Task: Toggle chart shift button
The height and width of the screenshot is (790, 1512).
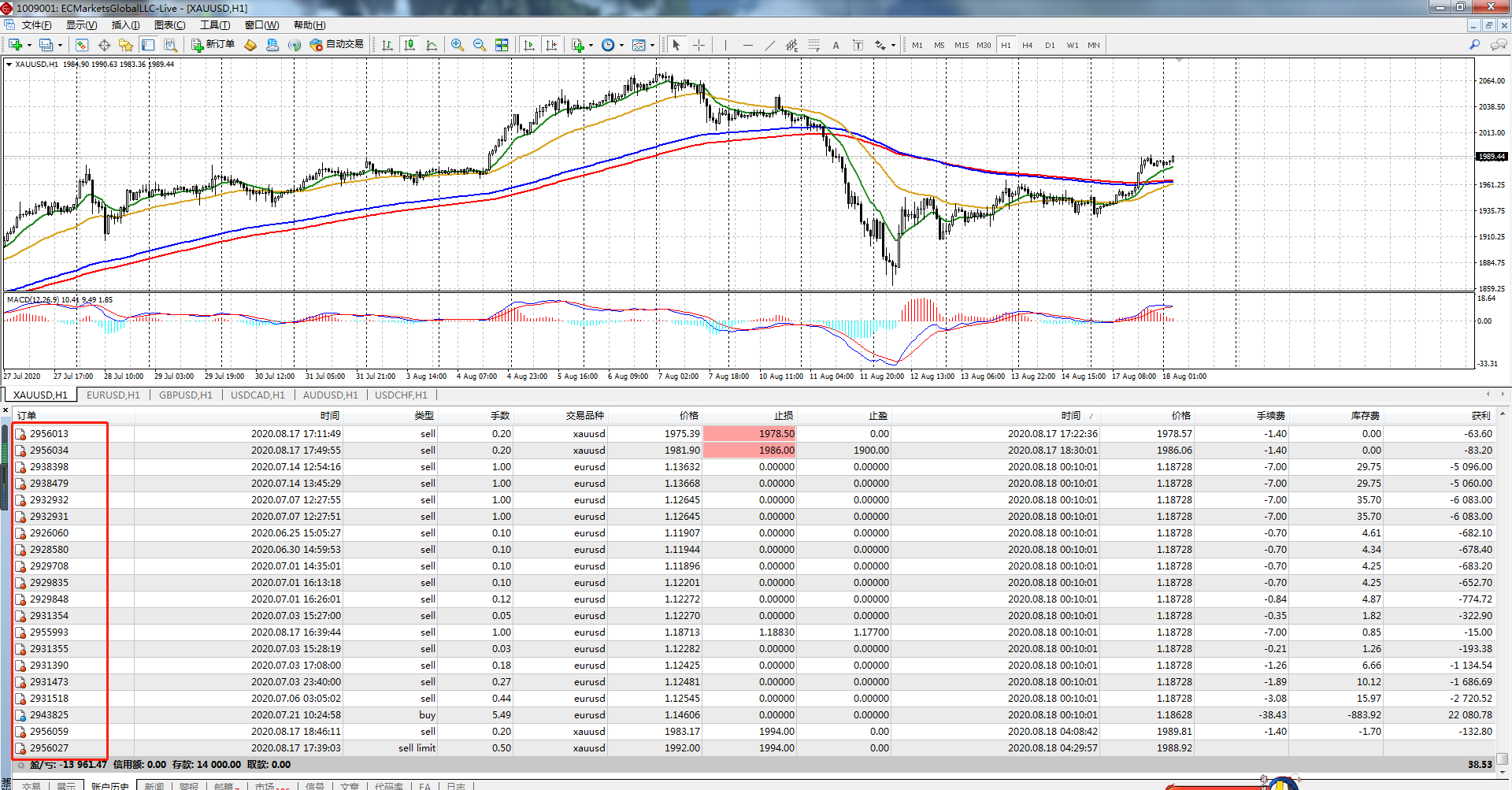Action: click(x=551, y=45)
